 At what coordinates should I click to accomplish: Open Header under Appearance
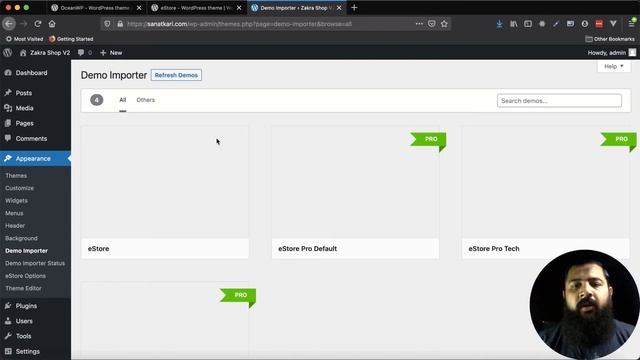point(15,226)
